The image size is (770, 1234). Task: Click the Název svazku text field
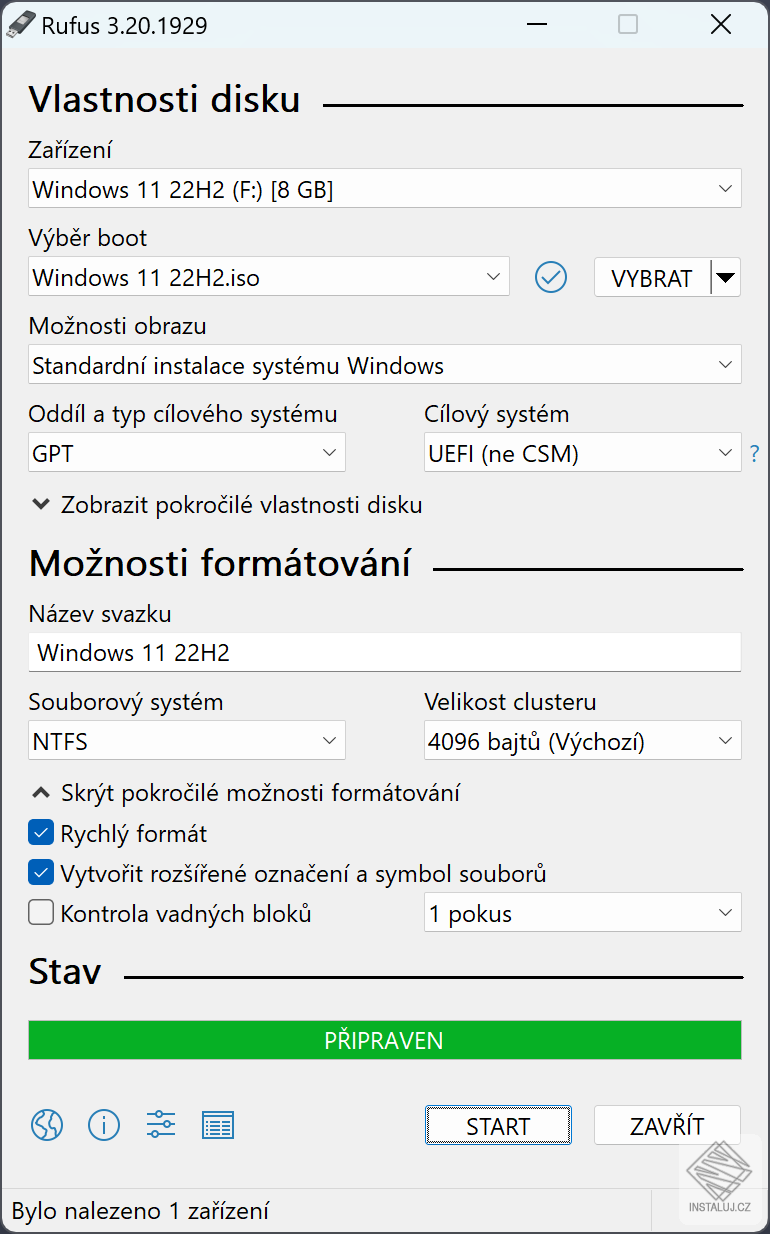coord(384,653)
